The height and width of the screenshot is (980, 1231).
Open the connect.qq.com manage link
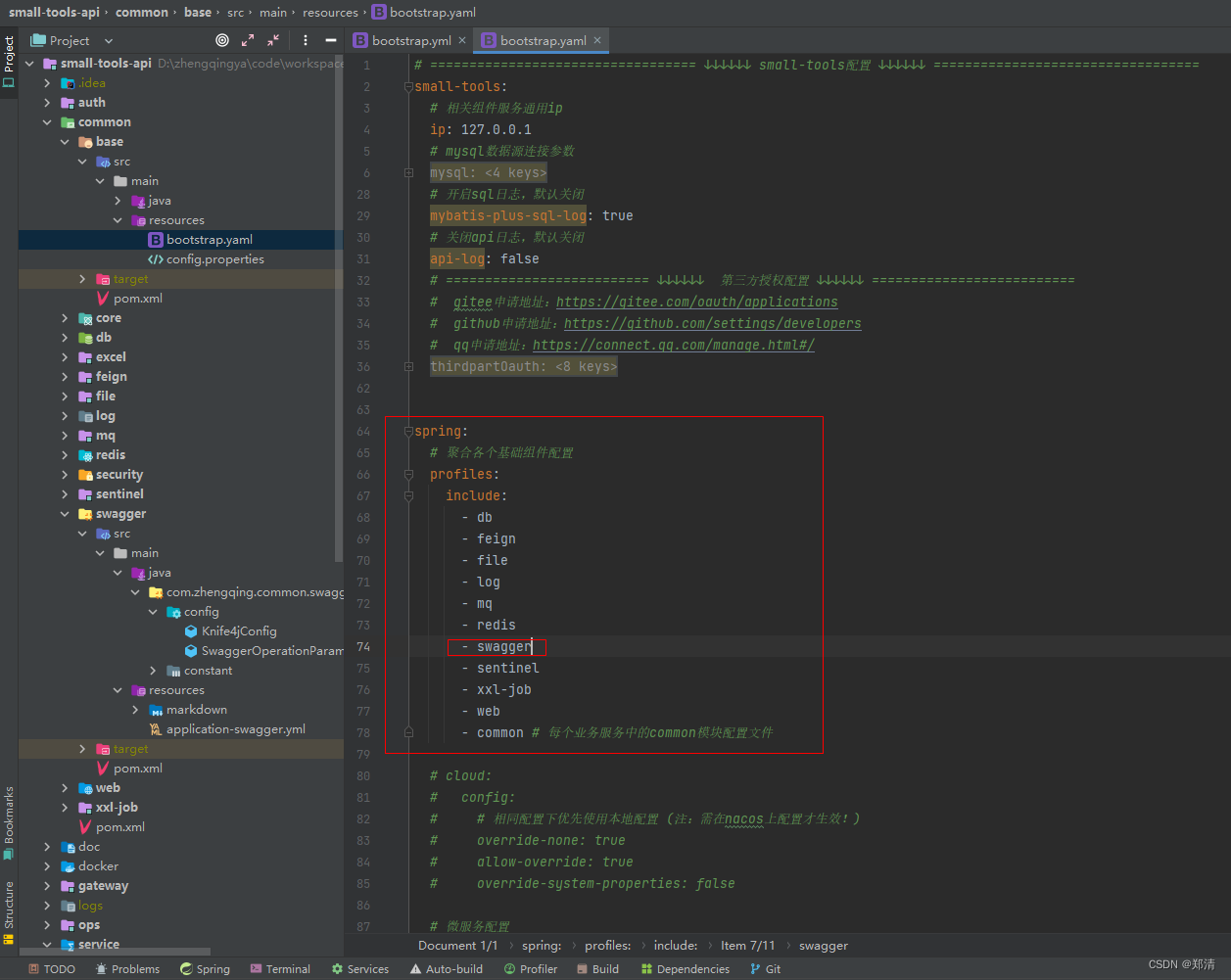point(674,345)
